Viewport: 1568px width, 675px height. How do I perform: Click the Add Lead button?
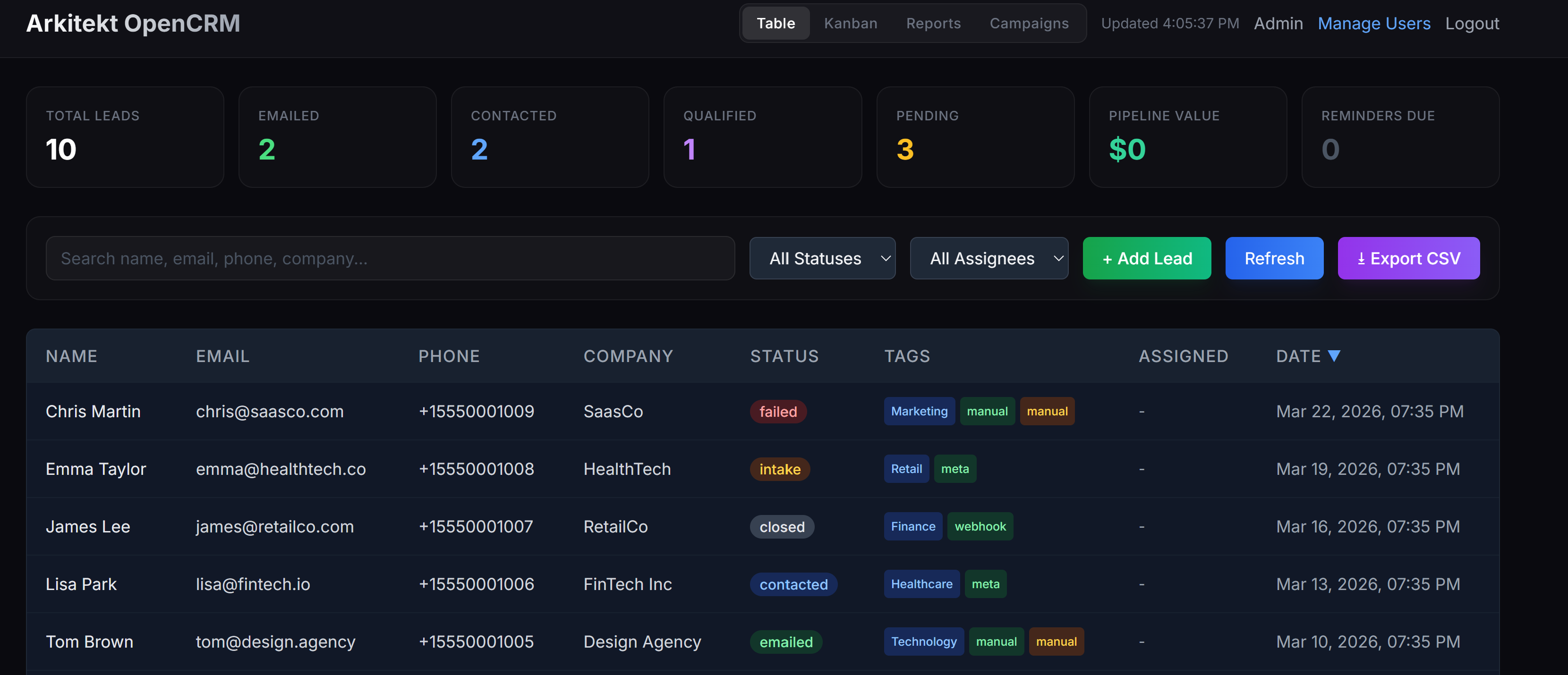[1147, 258]
